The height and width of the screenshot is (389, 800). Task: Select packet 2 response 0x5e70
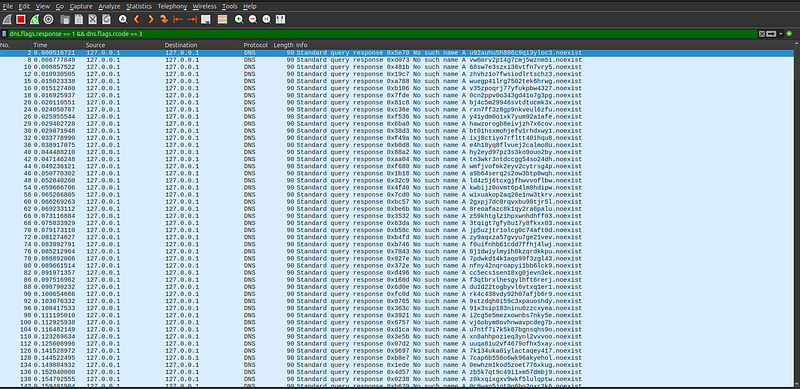(396, 53)
